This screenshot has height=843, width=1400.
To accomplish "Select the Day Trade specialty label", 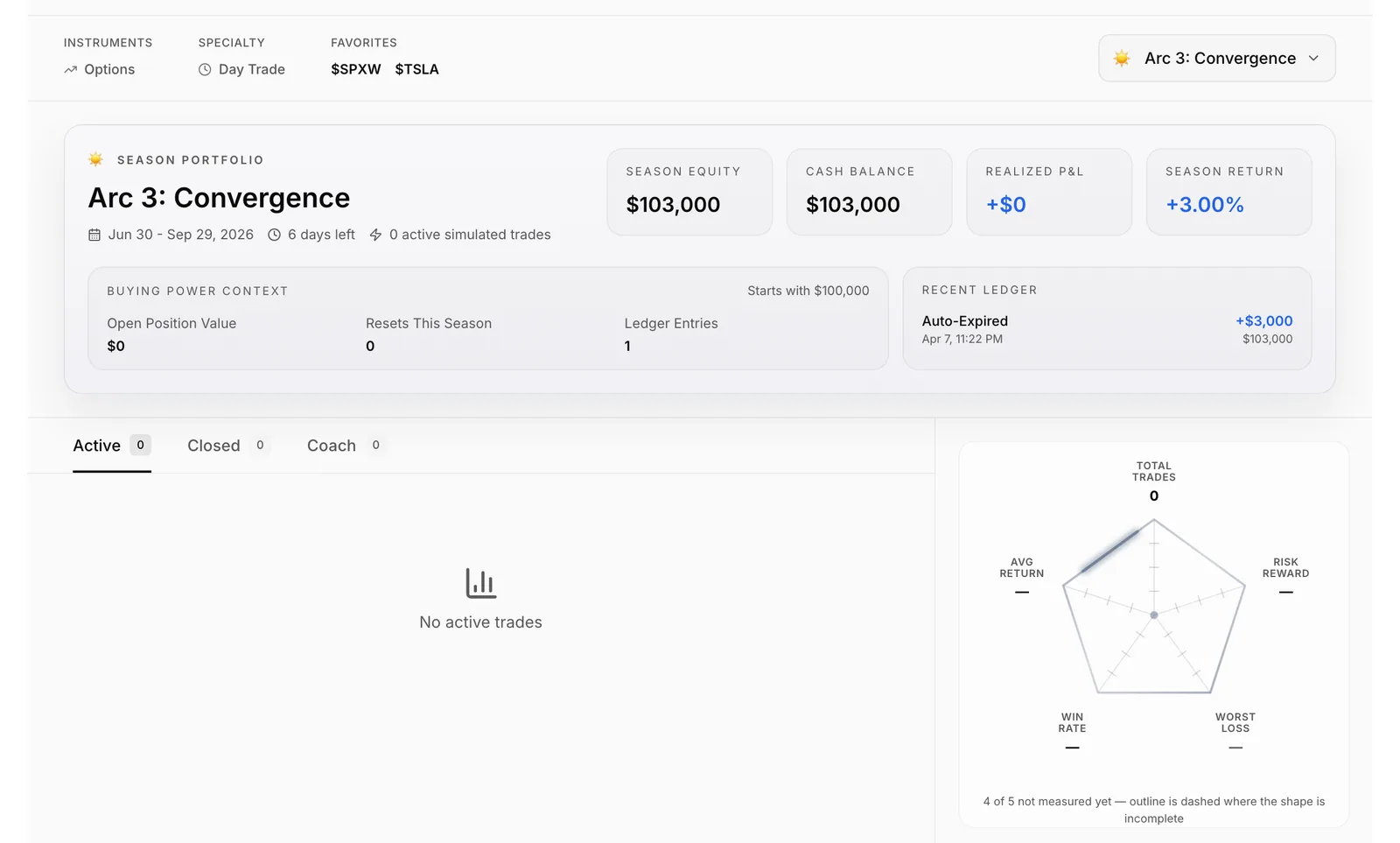I will pos(252,69).
